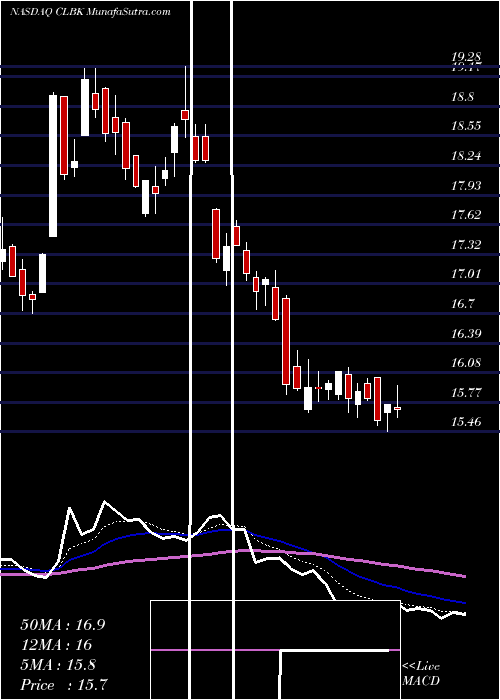Screen dimensions: 500x700
Task: Click the 17.93 price axis label
Action: [x=466, y=185]
